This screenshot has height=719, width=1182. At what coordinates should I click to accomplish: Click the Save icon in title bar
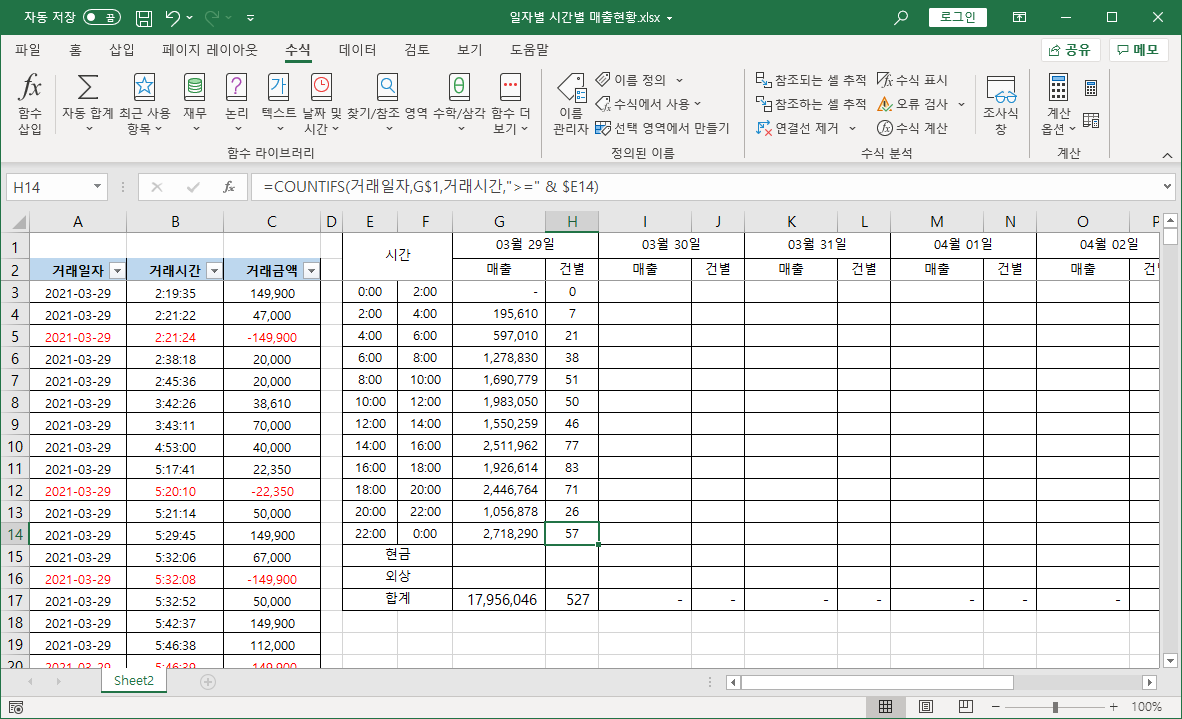143,17
